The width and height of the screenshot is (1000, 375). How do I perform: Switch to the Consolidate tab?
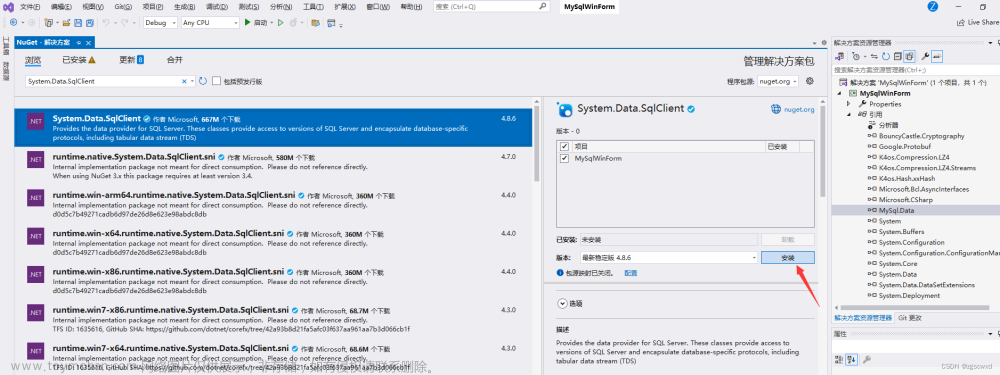(175, 60)
